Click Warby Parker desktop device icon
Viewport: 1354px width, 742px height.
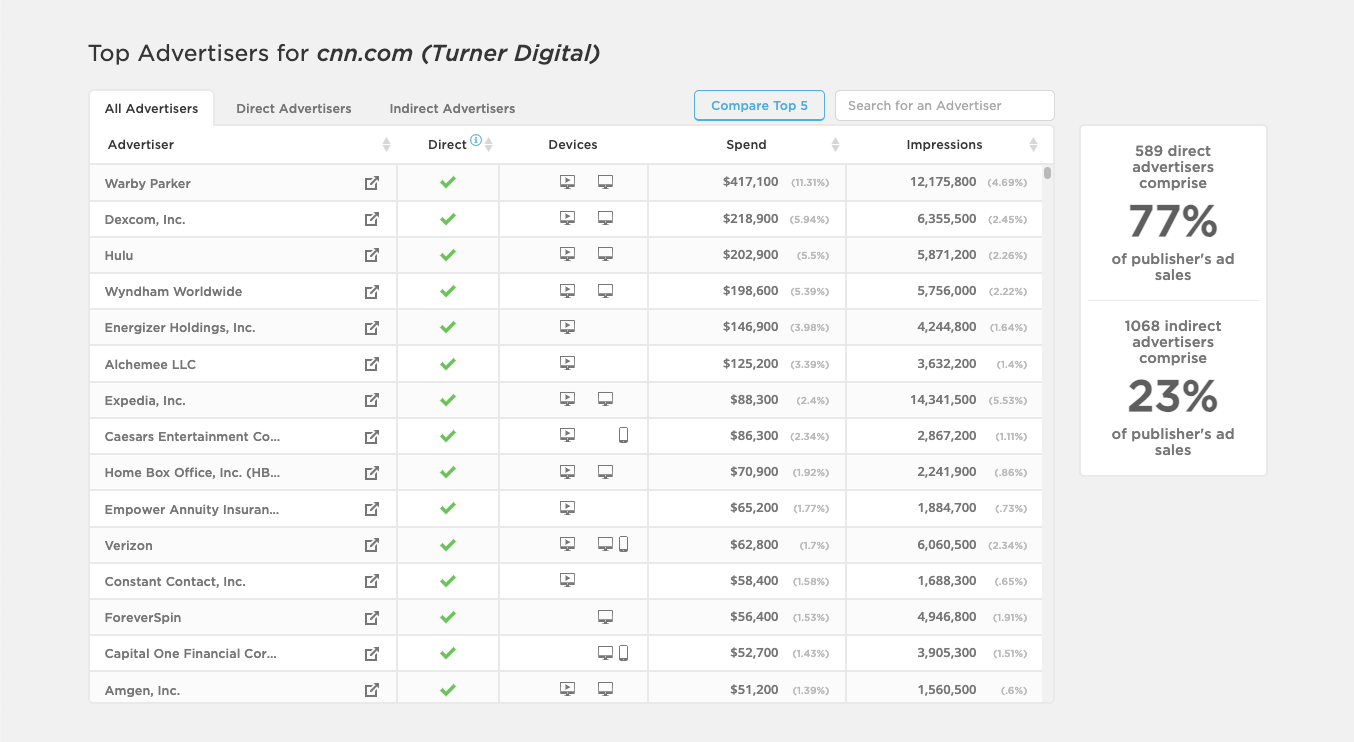pyautogui.click(x=605, y=182)
